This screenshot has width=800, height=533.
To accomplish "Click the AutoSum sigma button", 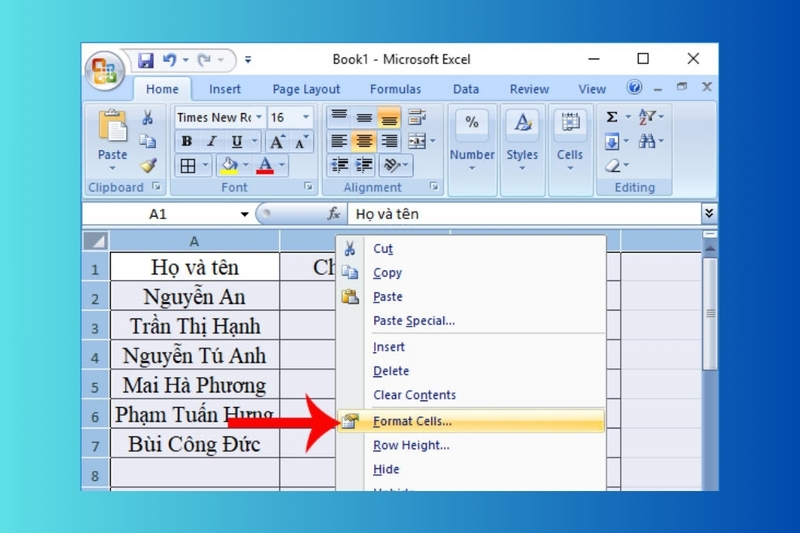I will click(x=612, y=117).
